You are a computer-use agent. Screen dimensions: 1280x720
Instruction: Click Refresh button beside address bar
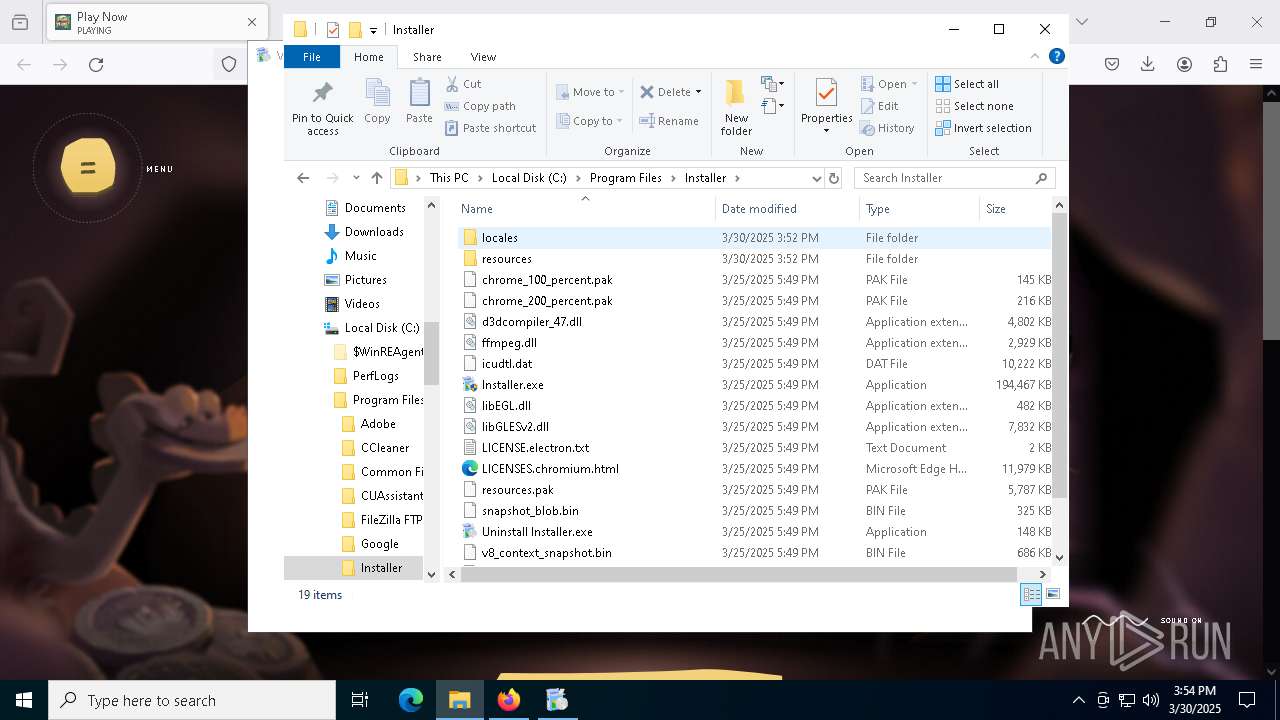point(834,178)
